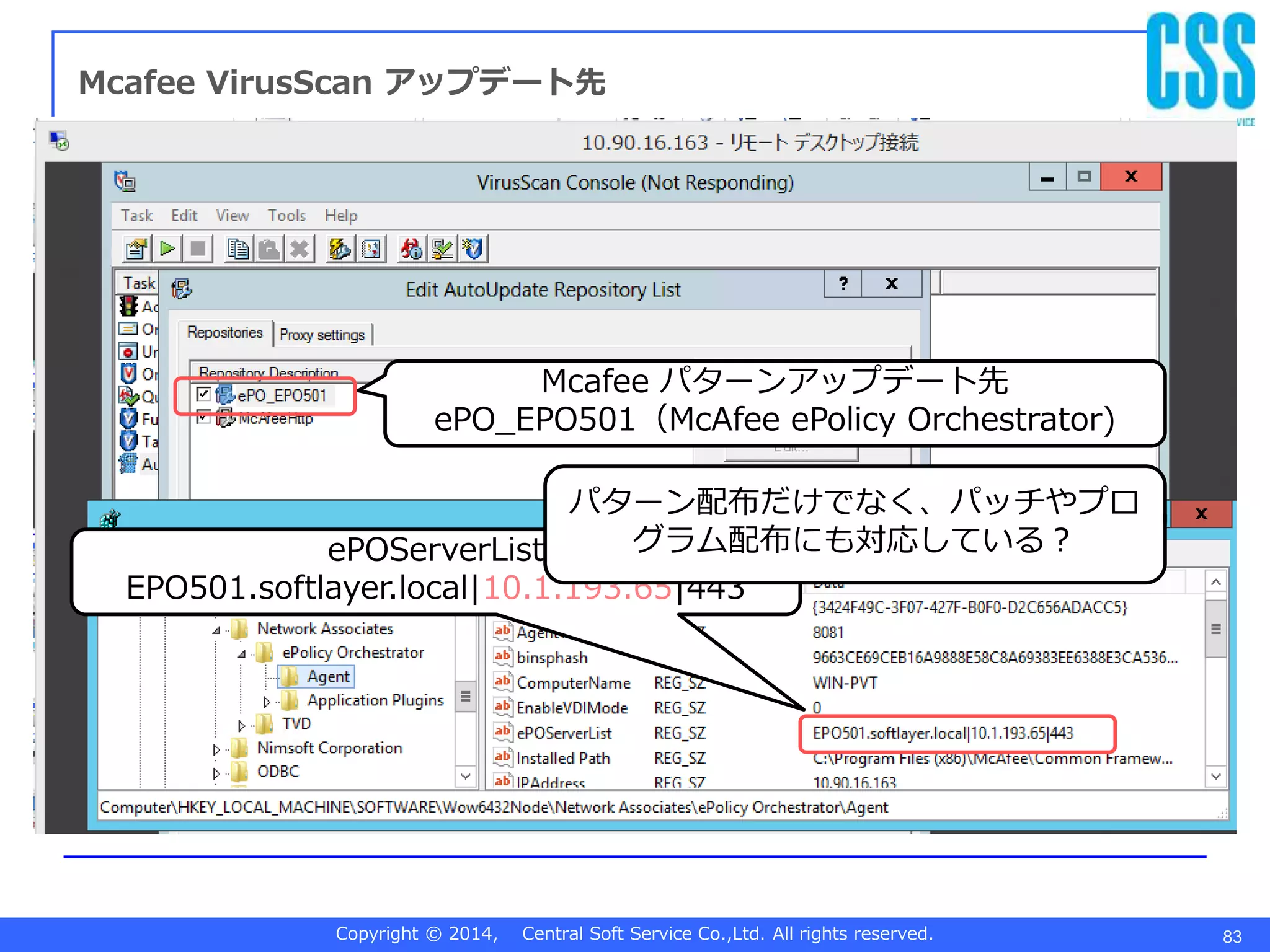Expand the ODBC registry key
This screenshot has width=1270, height=952.
(216, 773)
